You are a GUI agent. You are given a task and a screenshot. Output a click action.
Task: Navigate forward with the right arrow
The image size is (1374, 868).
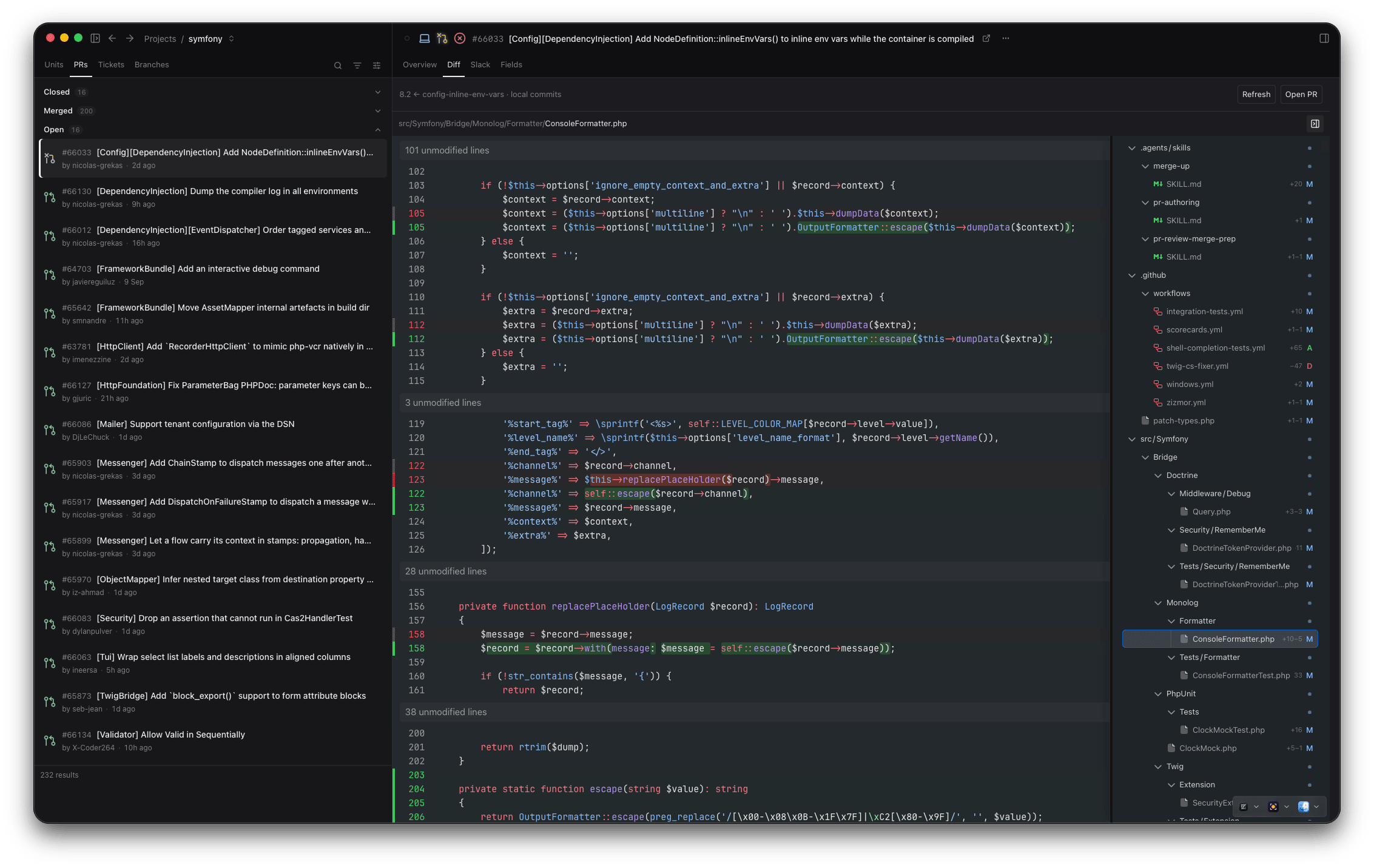[x=130, y=38]
